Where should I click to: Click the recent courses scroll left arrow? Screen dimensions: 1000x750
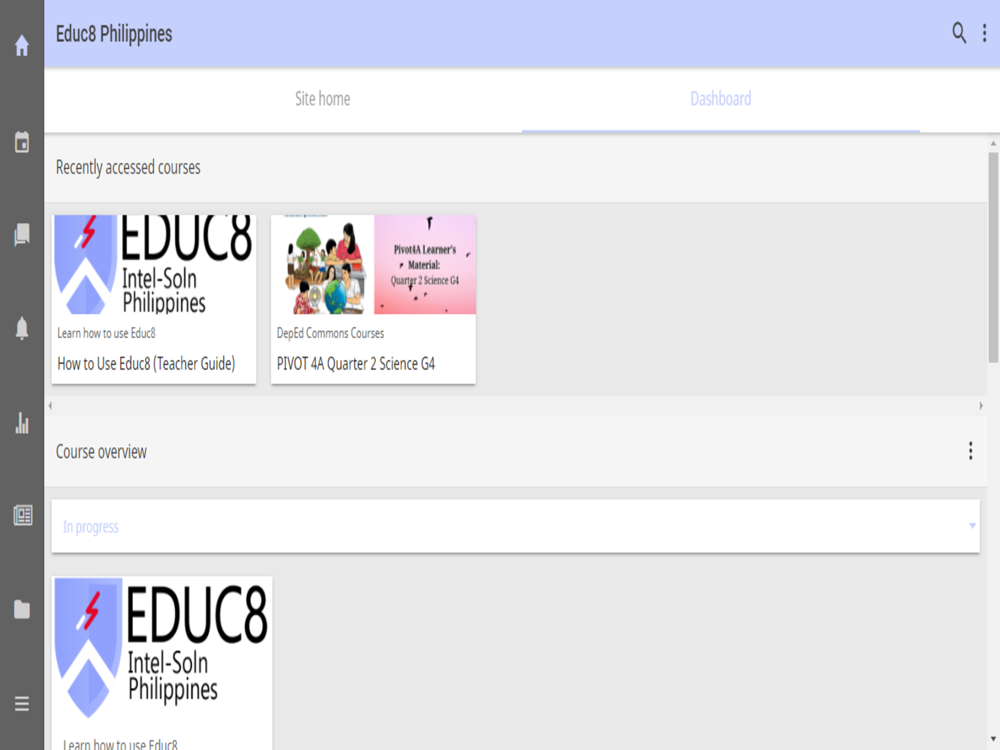tap(50, 406)
